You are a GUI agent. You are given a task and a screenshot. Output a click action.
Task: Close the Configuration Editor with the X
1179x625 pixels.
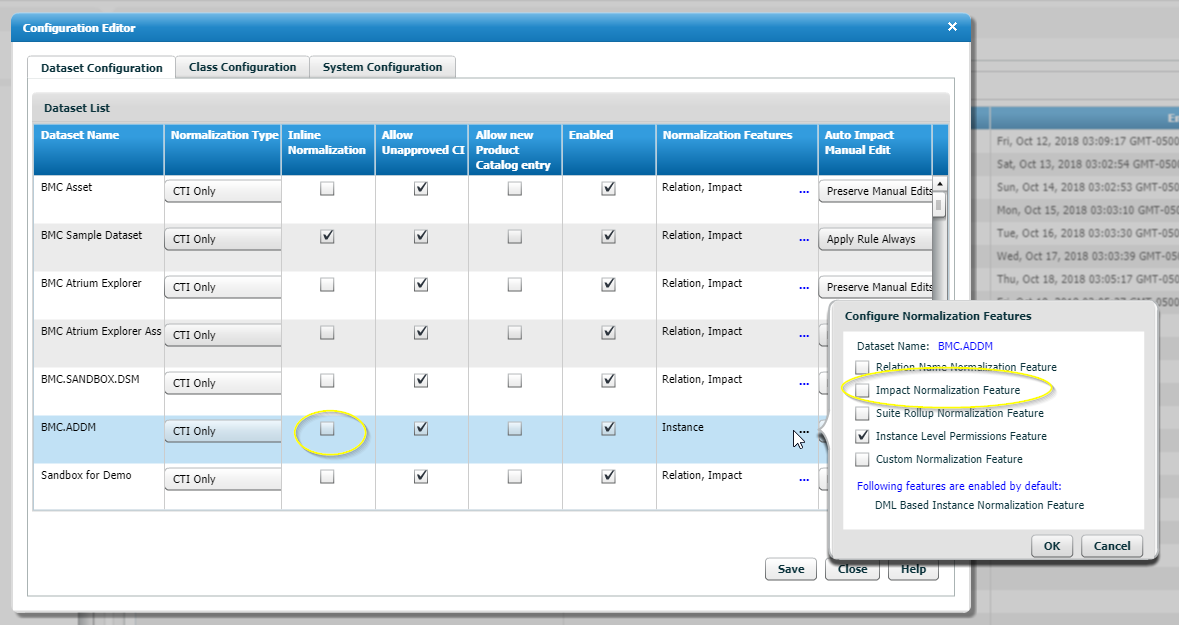(952, 27)
